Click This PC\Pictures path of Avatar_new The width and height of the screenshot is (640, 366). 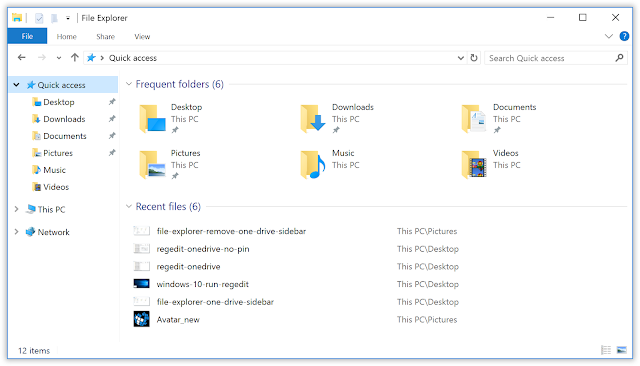(427, 319)
